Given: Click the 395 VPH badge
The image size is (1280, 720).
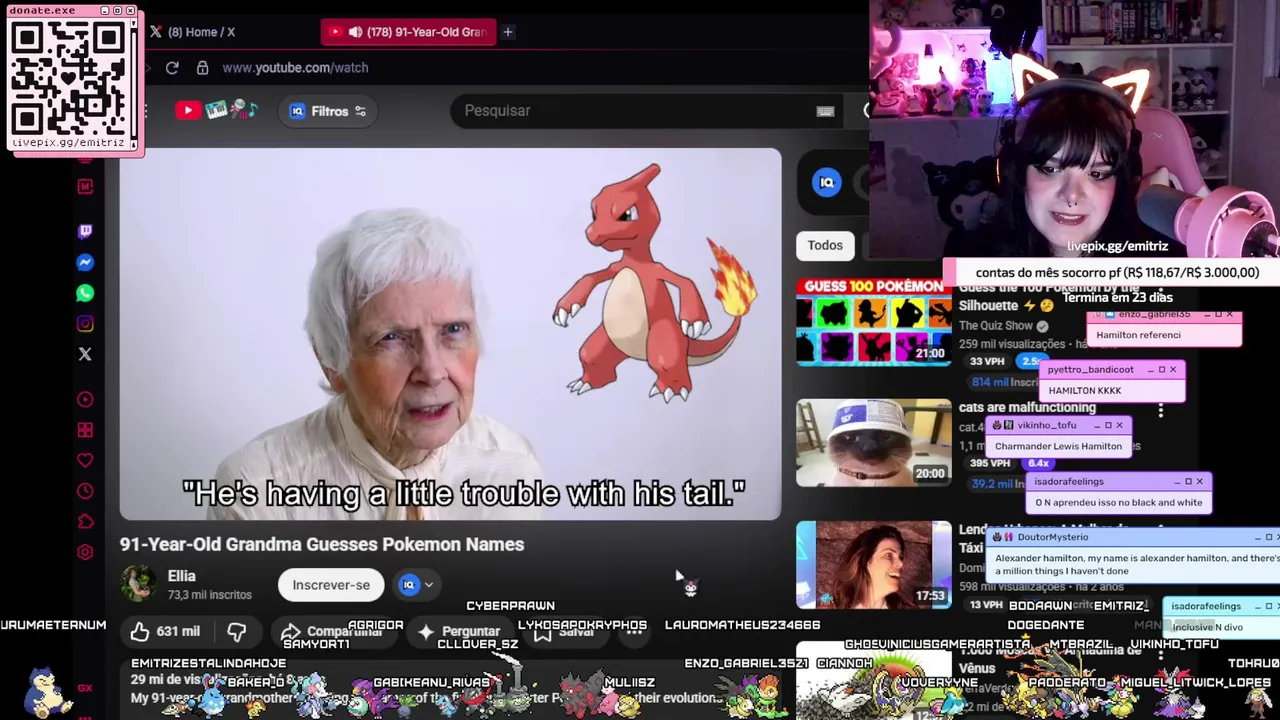Looking at the screenshot, I should [990, 464].
